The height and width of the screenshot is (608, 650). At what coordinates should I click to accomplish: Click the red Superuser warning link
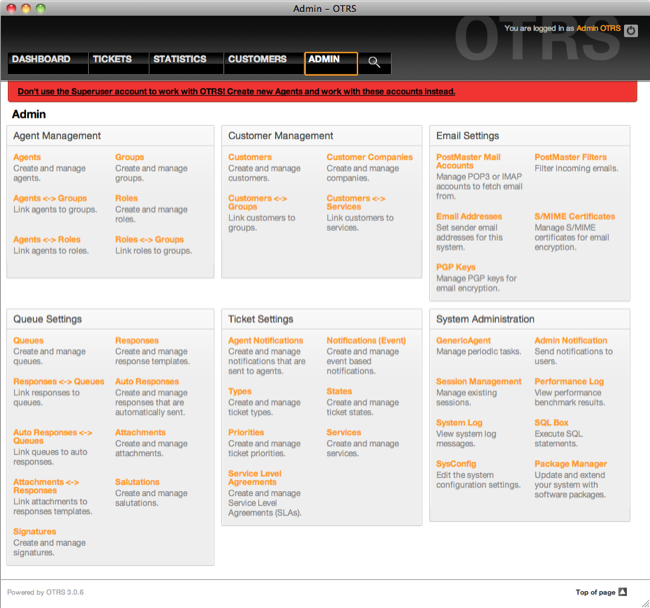236,92
